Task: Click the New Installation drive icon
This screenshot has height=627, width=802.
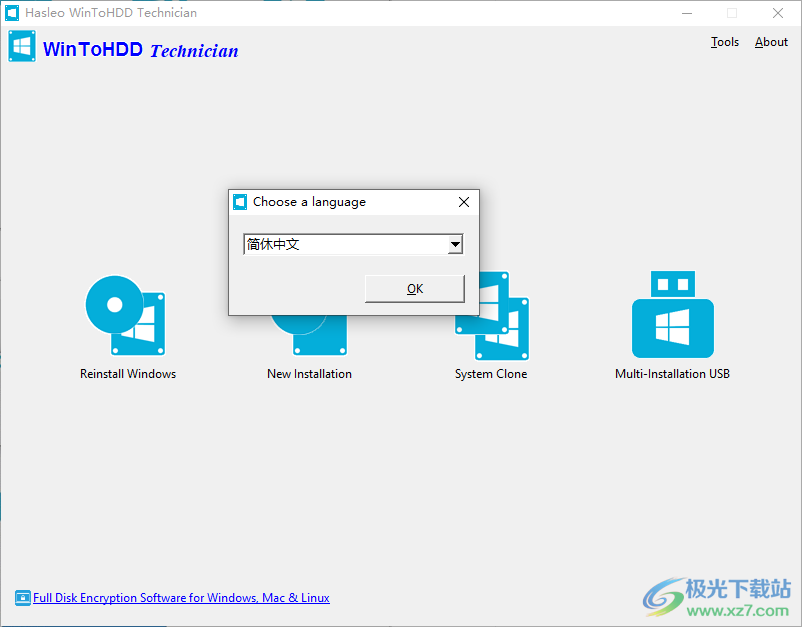Action: tap(310, 335)
